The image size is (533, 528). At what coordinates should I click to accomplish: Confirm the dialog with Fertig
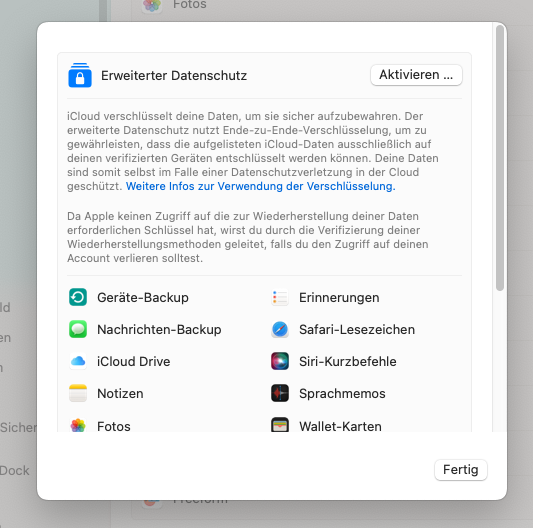(x=461, y=470)
